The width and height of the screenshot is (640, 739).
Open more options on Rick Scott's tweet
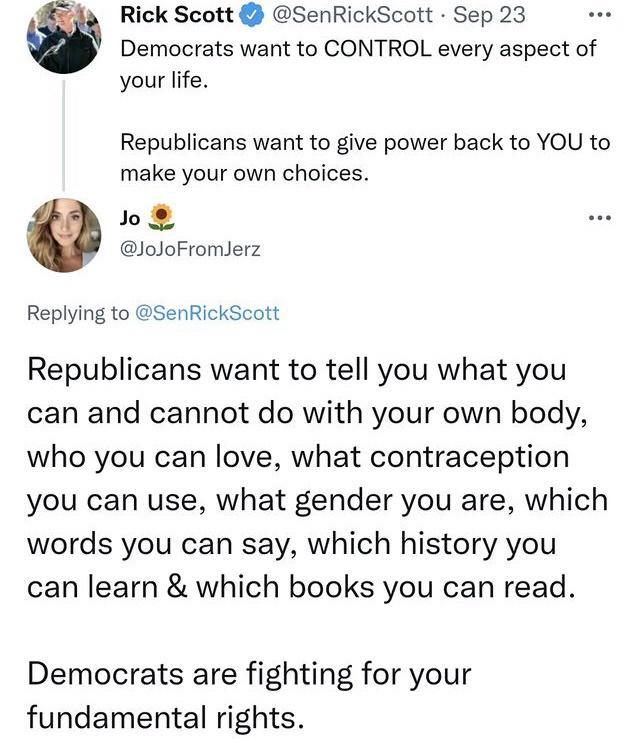click(x=599, y=15)
